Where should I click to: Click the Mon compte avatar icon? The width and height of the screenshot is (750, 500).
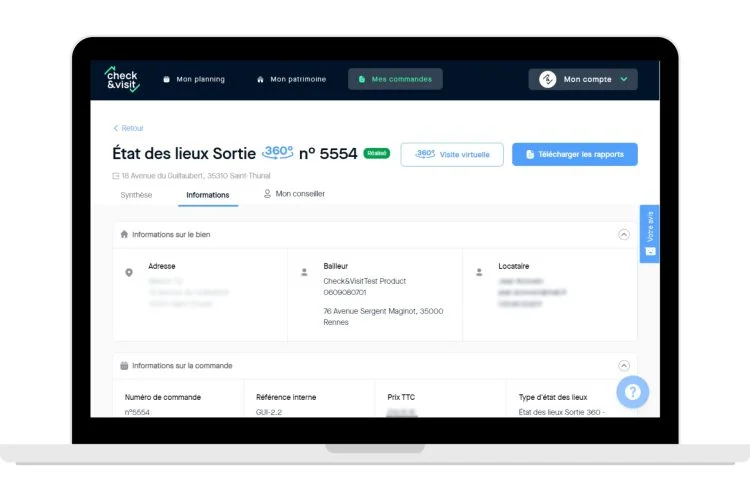tap(547, 79)
